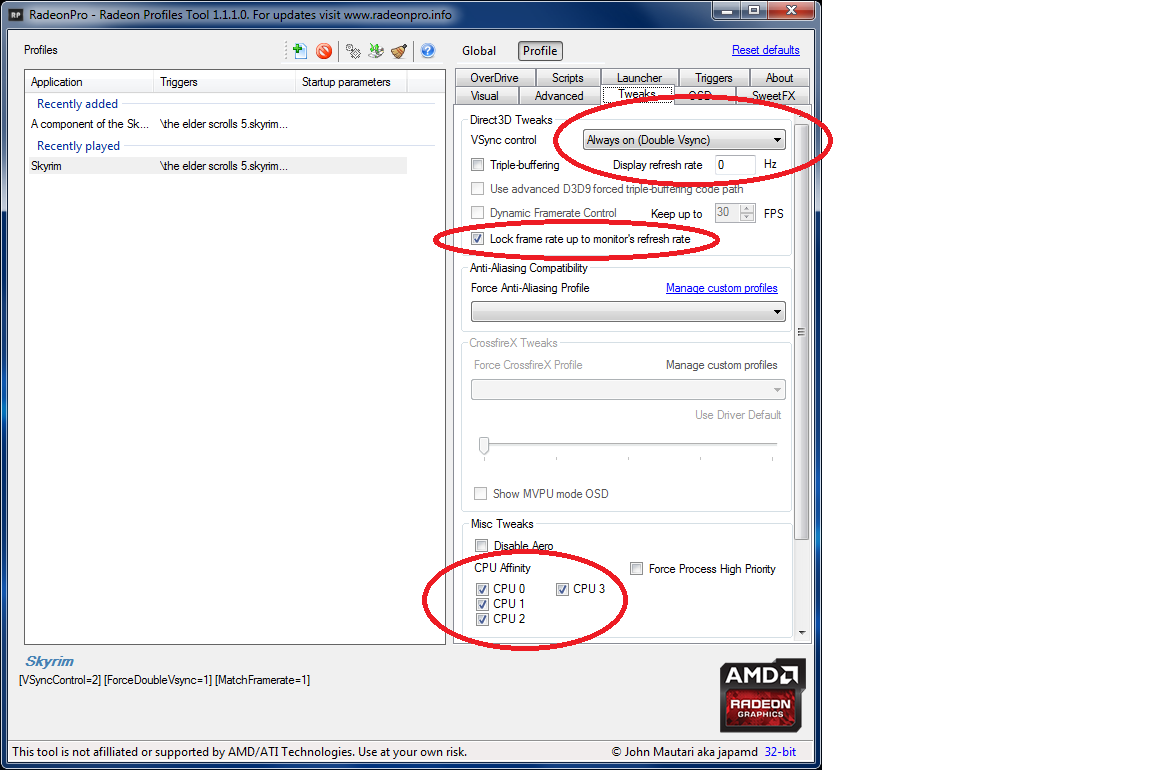Uncheck CPU 2 affinity
Viewport: 1152px width, 770px height.
click(x=482, y=619)
